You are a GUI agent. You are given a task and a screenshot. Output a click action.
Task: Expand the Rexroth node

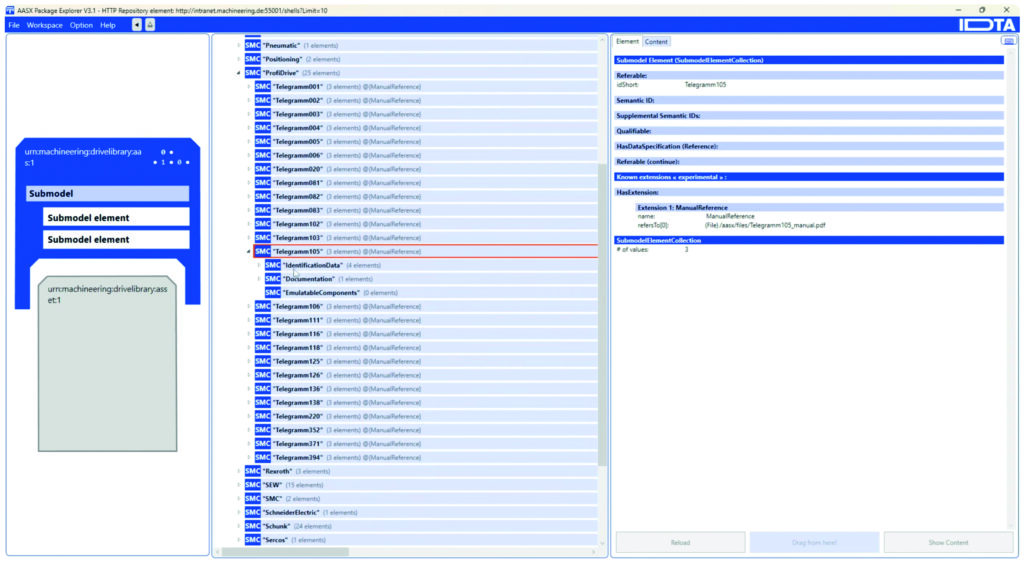point(238,471)
